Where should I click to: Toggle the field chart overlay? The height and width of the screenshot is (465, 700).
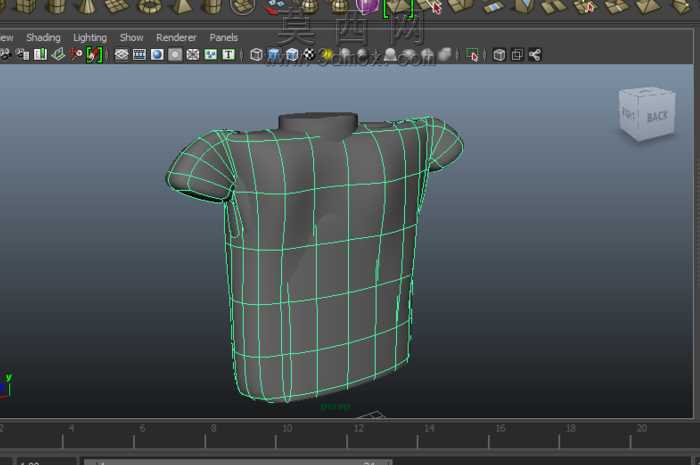193,55
